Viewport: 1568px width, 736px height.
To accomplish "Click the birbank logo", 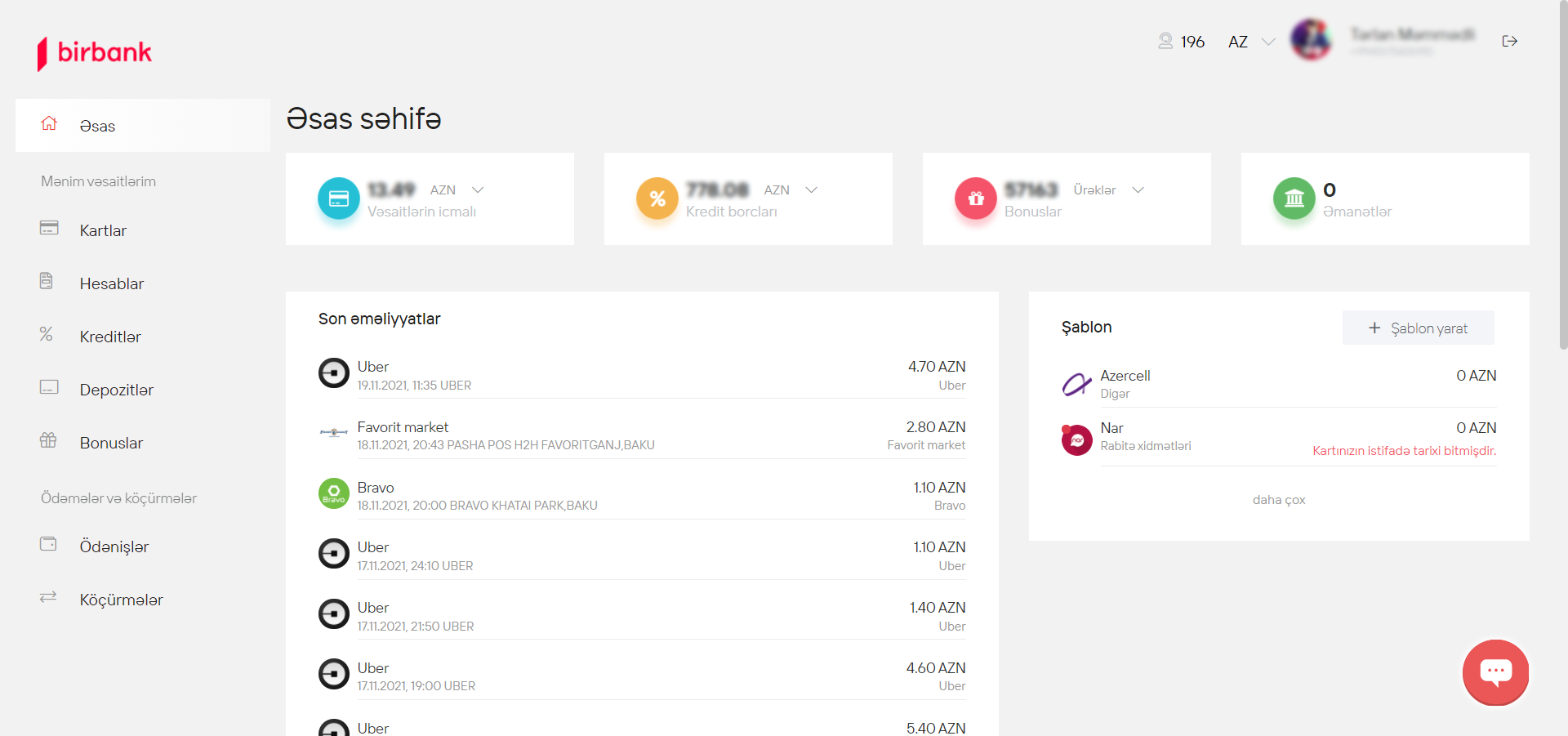I will [x=95, y=53].
